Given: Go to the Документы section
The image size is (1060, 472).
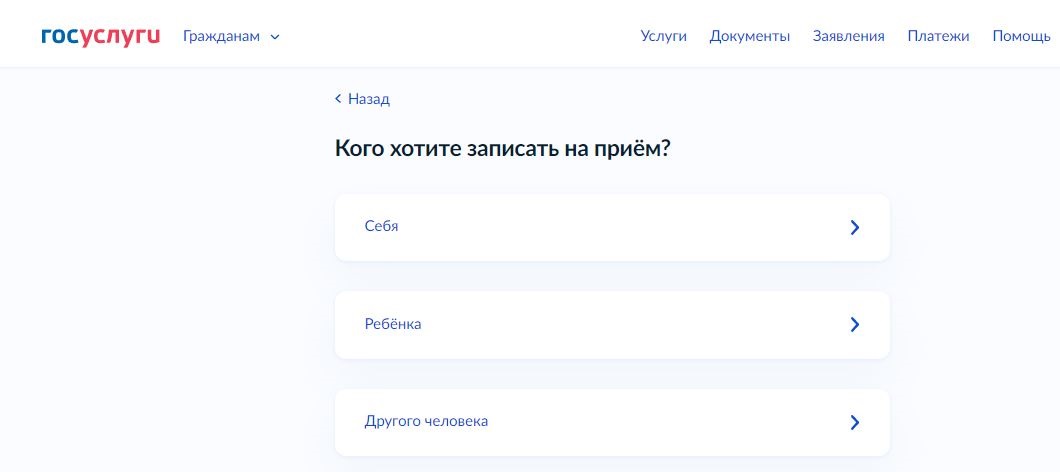Looking at the screenshot, I should coord(749,37).
